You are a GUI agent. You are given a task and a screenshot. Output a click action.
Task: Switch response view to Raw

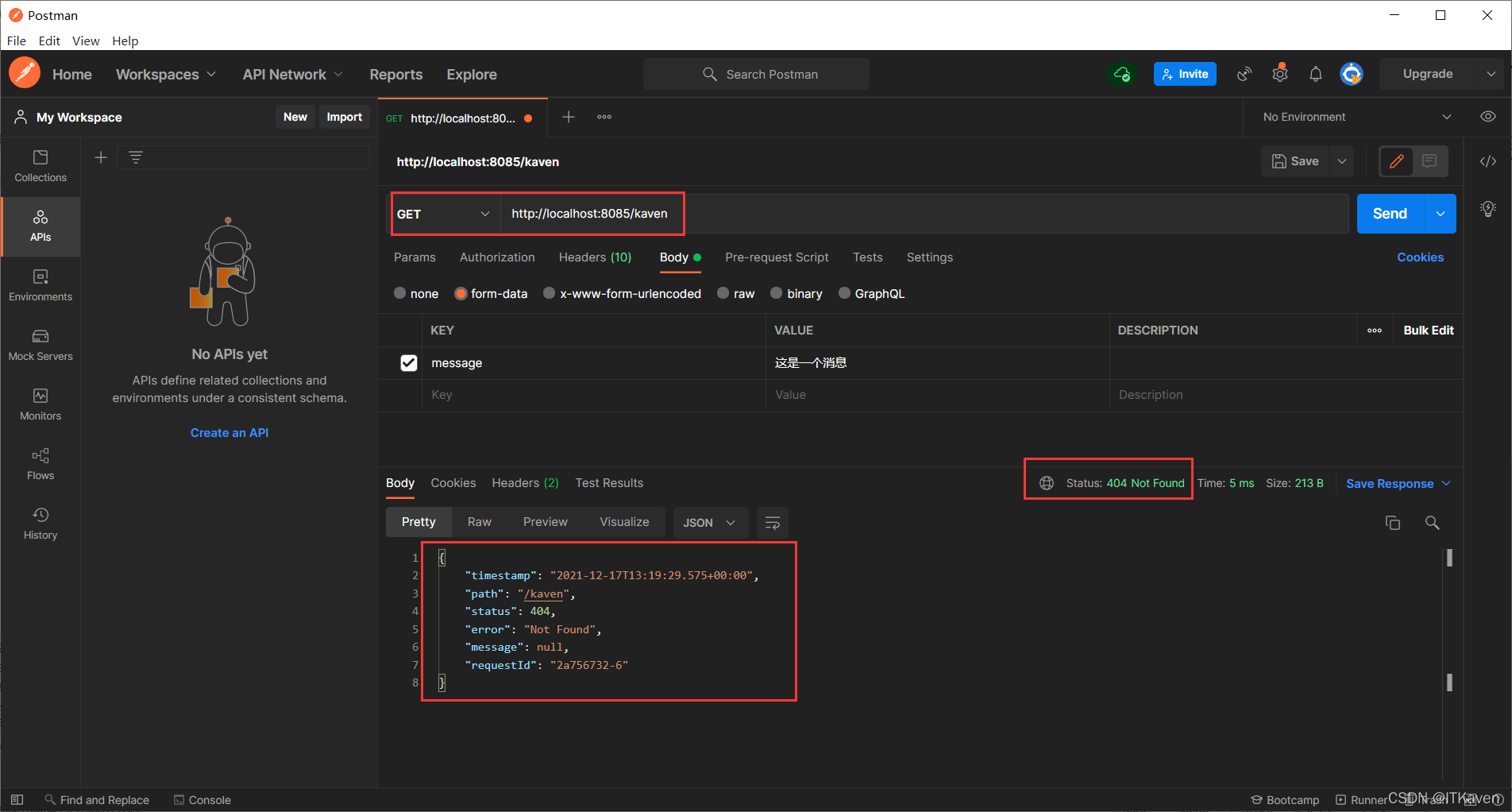(479, 522)
